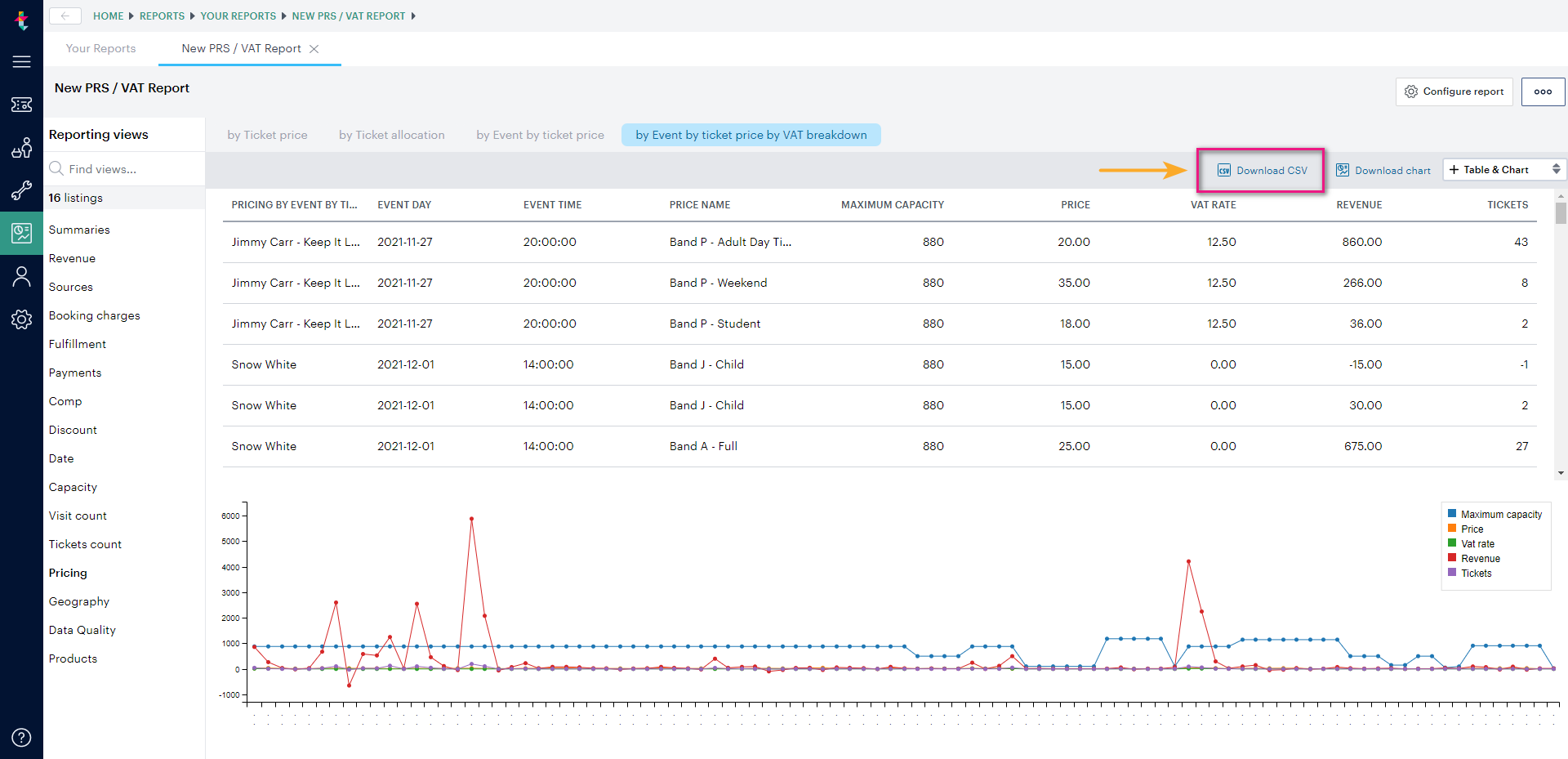Click the settings gear in the sidebar
Screen dimensions: 1568x759
pos(21,319)
